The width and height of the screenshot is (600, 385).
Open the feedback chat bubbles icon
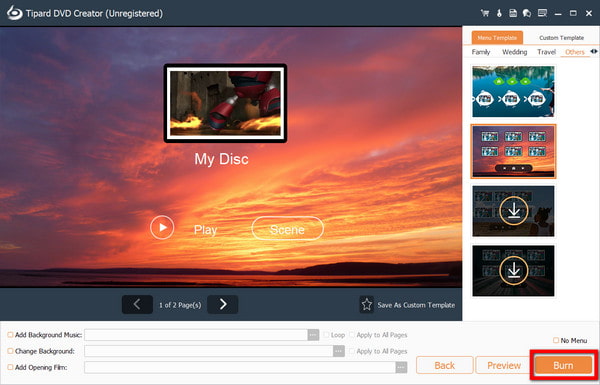pyautogui.click(x=527, y=13)
